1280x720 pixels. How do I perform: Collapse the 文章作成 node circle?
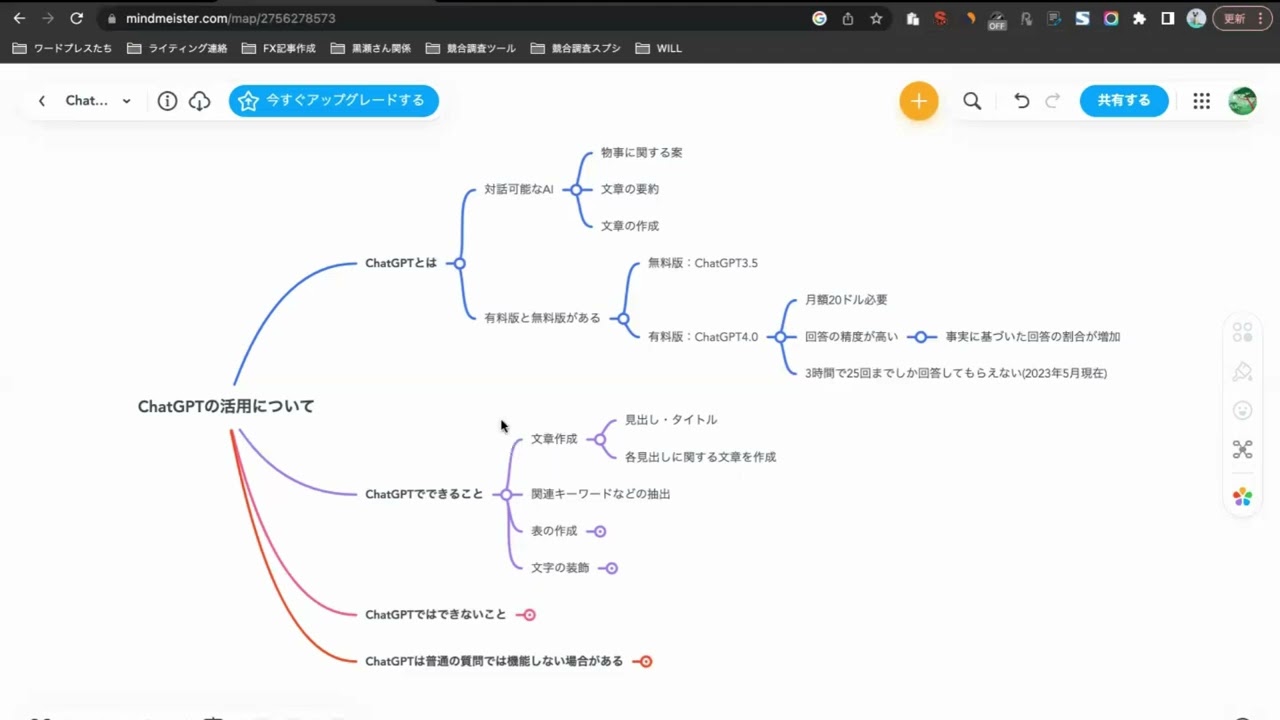[x=600, y=439]
